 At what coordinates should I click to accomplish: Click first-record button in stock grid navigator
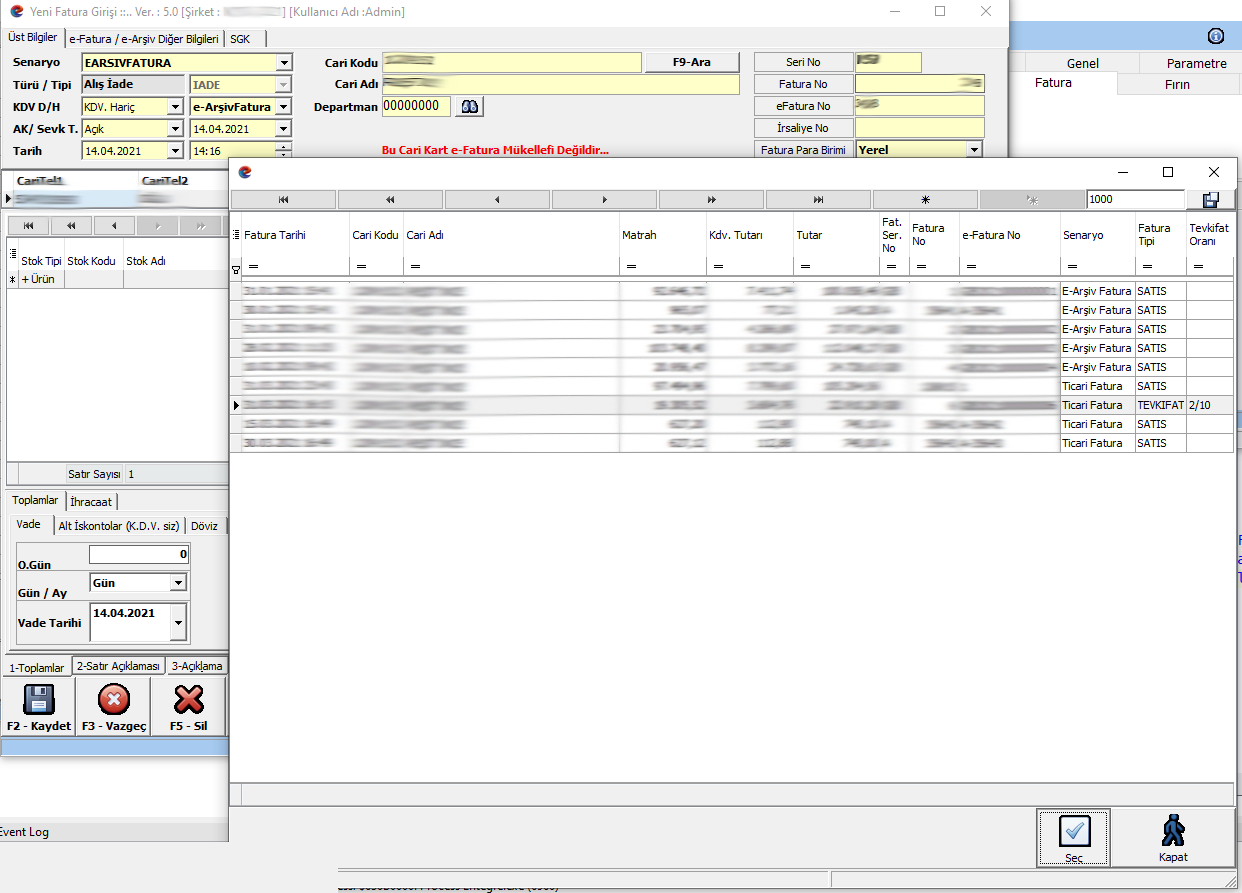(28, 226)
